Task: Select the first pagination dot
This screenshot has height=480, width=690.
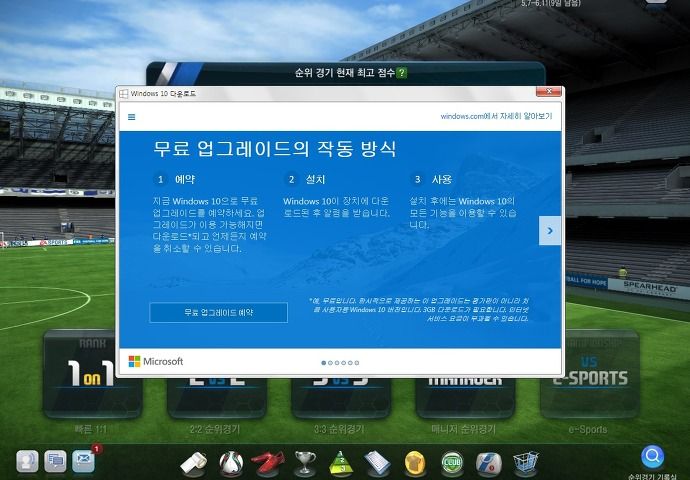Action: 324,363
